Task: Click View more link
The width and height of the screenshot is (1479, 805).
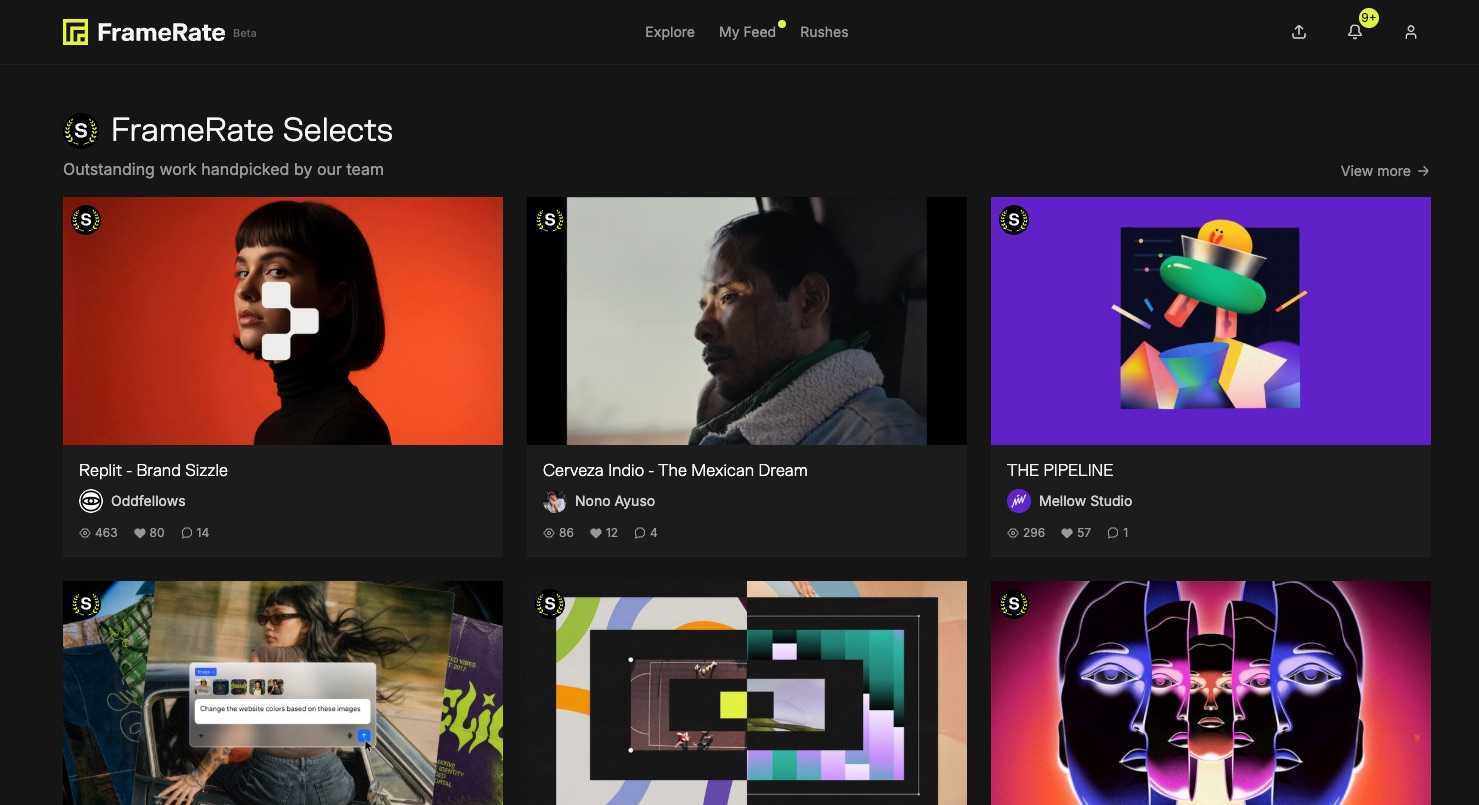Action: pos(1385,171)
